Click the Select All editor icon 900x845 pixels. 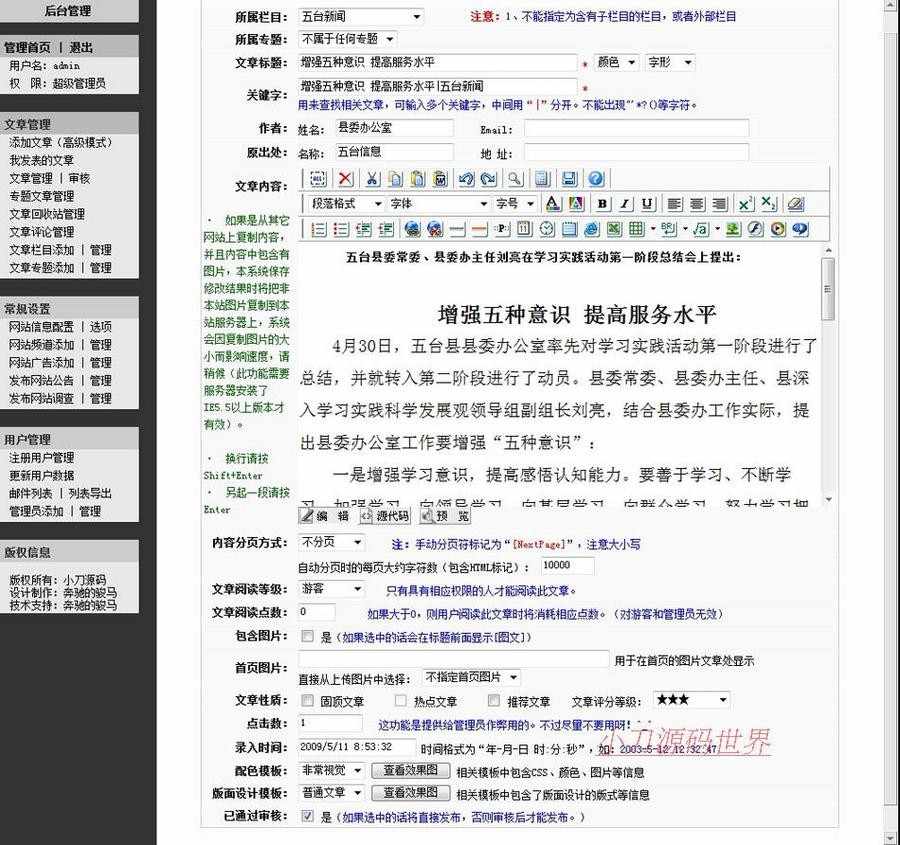click(x=318, y=179)
